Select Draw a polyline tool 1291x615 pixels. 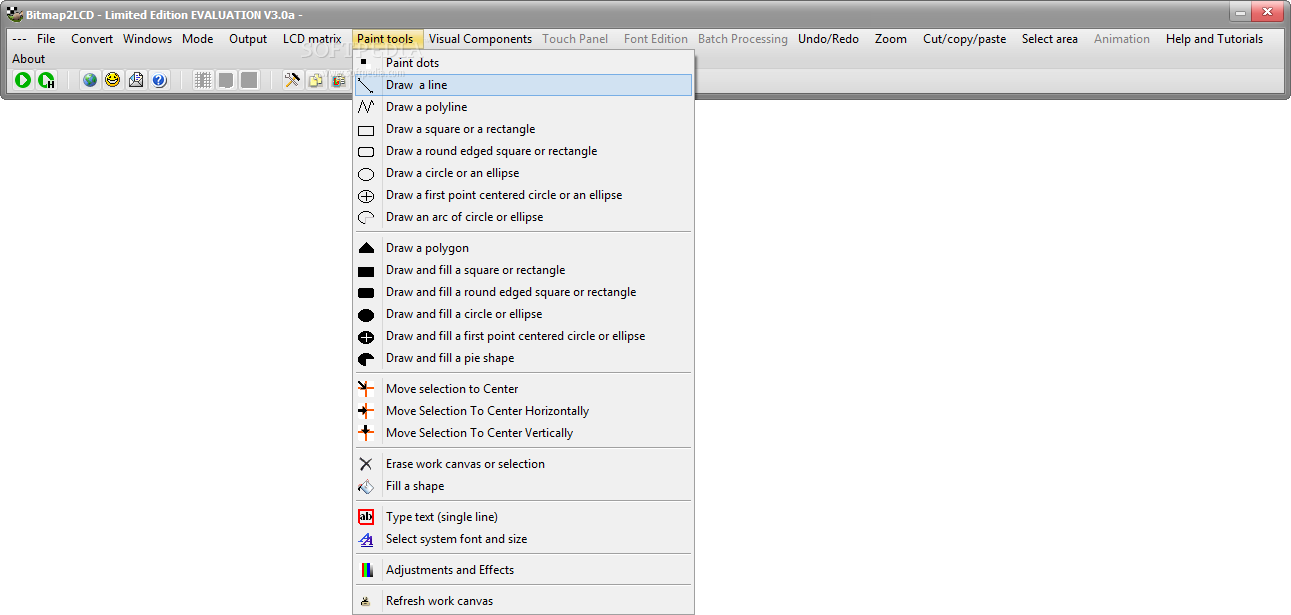(x=523, y=107)
